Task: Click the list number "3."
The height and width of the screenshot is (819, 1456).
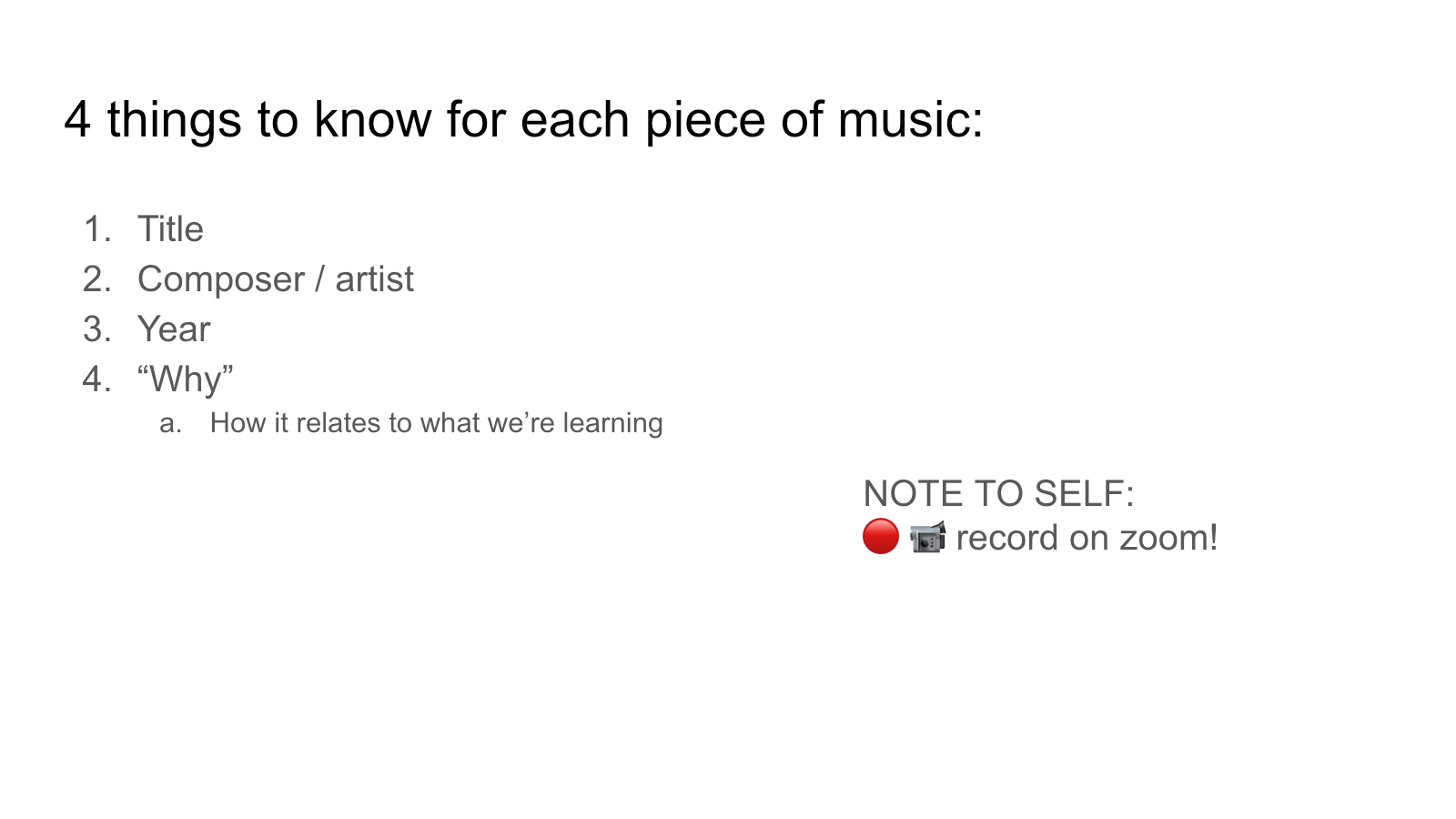Action: point(97,329)
